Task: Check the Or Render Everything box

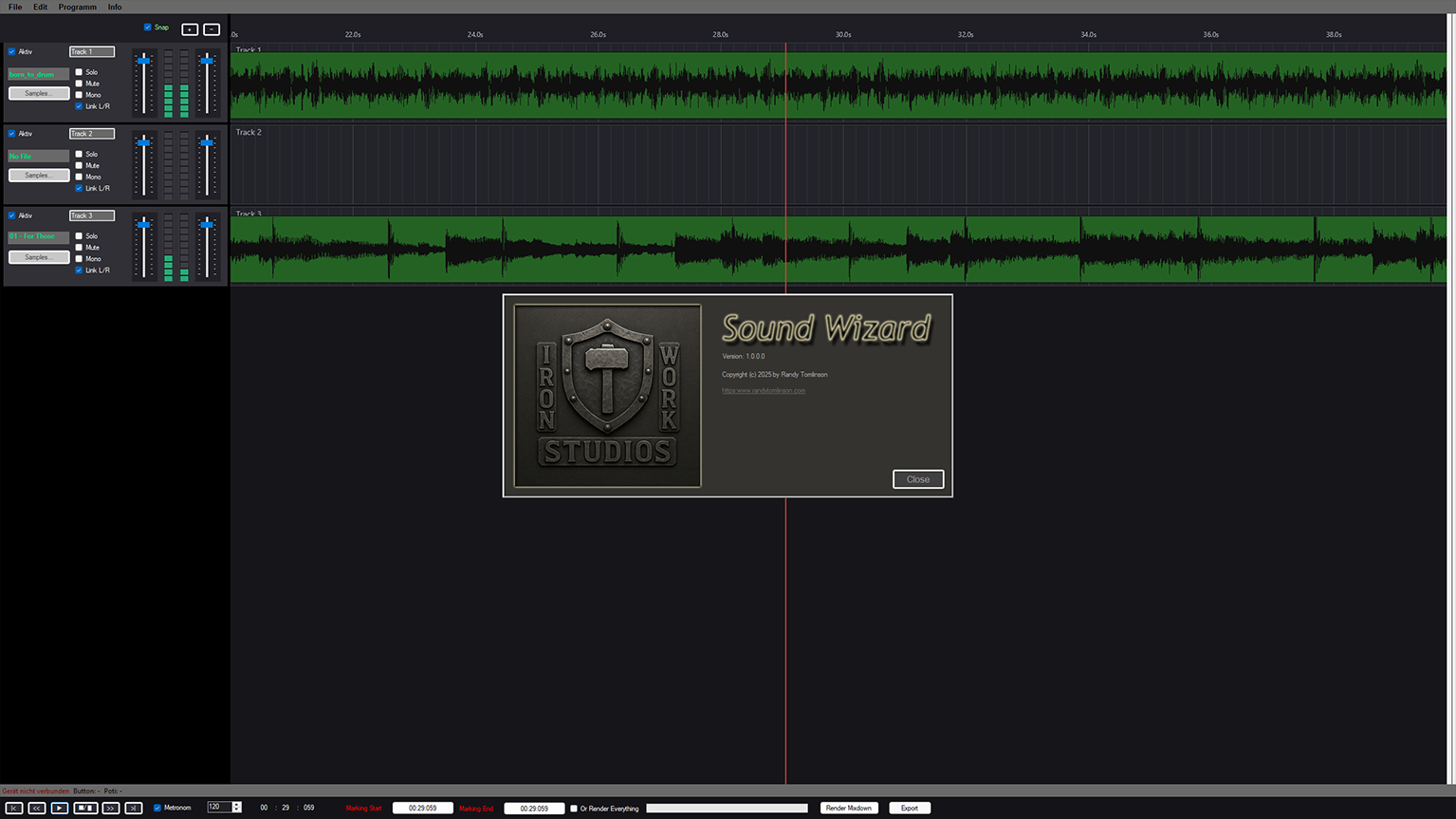Action: pos(574,809)
